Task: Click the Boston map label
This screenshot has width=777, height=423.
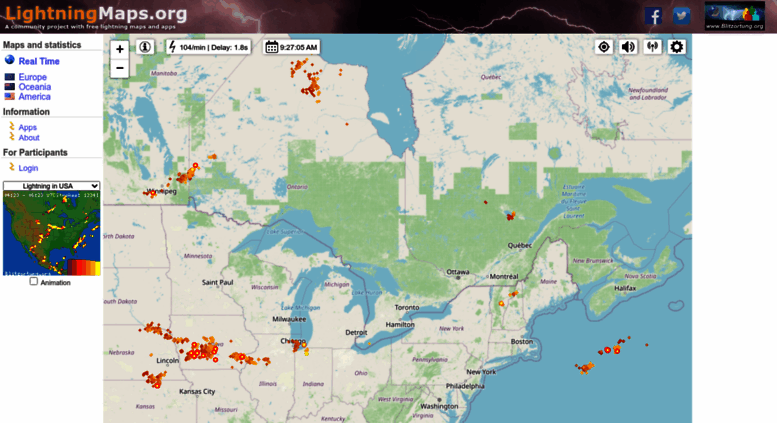Action: click(x=522, y=341)
